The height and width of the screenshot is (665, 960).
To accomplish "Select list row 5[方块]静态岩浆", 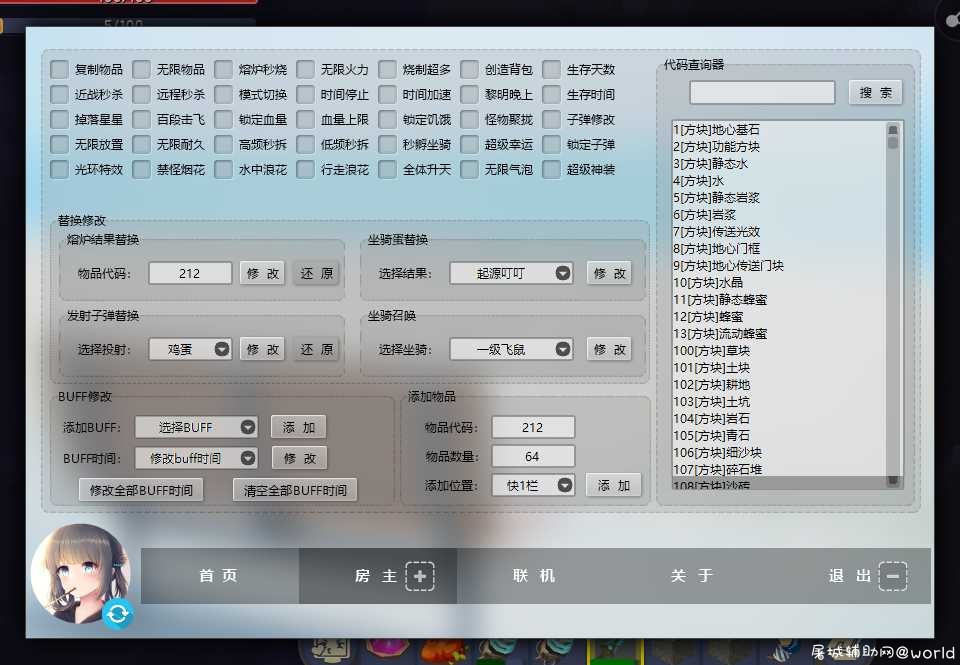I will (x=779, y=198).
